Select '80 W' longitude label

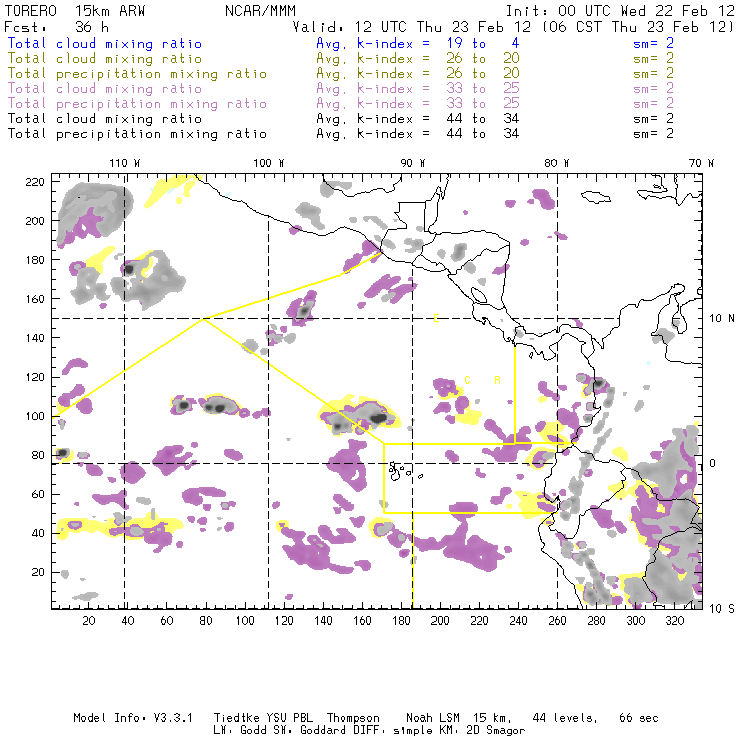pos(557,163)
